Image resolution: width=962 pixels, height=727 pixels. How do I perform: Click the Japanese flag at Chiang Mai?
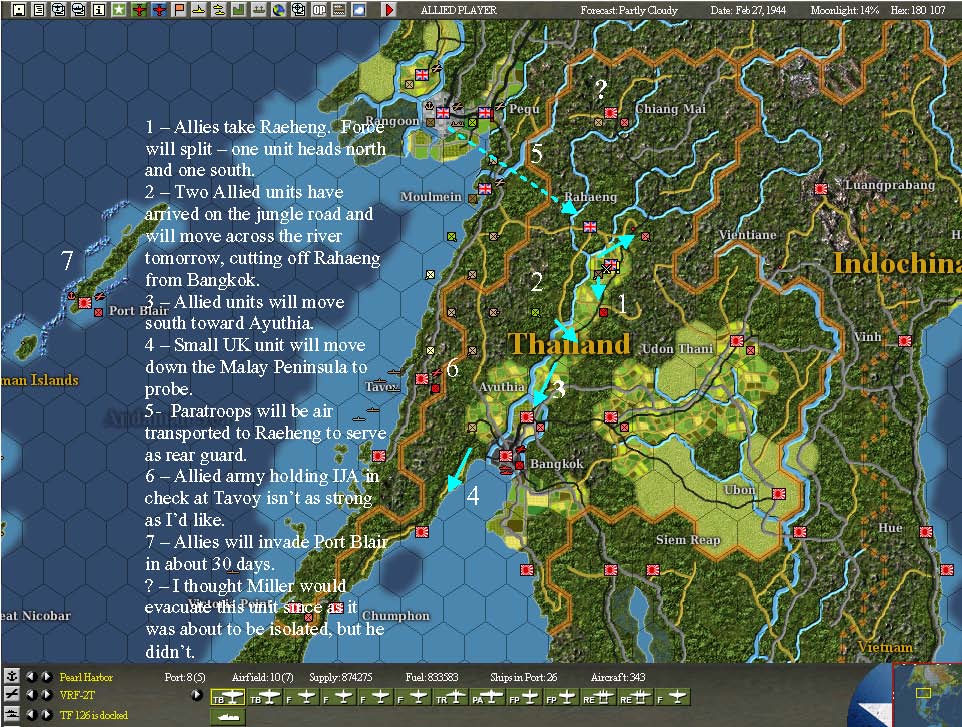click(x=610, y=113)
